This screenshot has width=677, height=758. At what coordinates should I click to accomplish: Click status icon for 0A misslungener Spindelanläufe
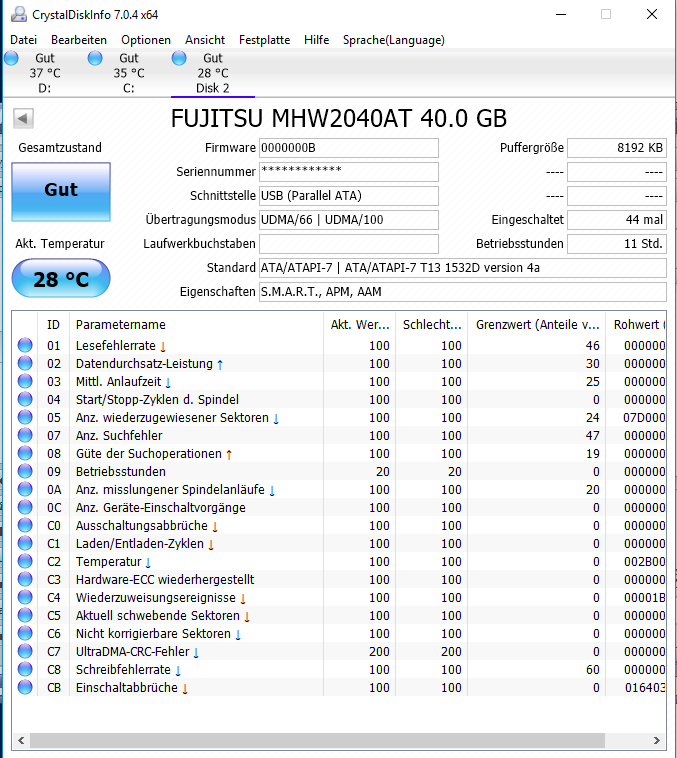coord(25,489)
